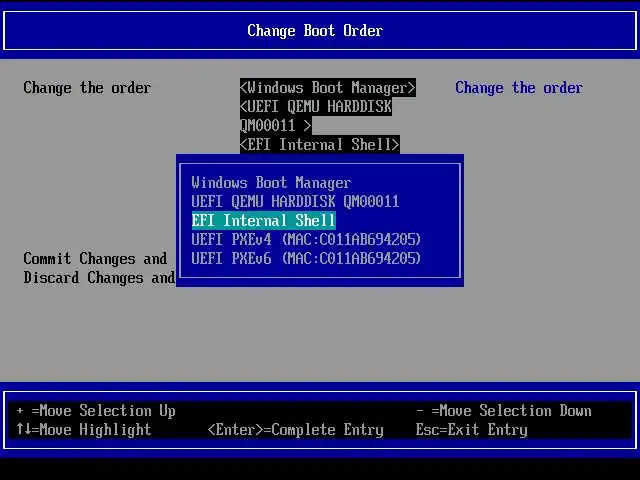The image size is (640, 480).
Task: Click the 'Change Boot Order' title
Action: click(315, 31)
